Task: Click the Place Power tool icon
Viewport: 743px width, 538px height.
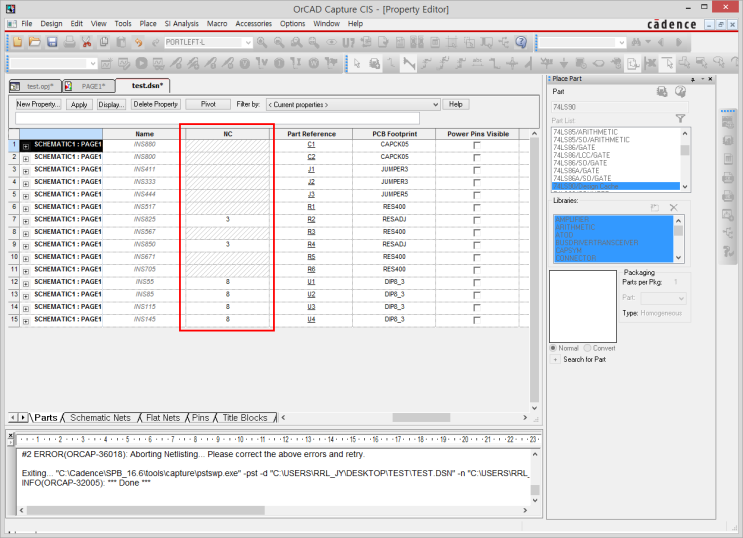Action: (x=546, y=63)
